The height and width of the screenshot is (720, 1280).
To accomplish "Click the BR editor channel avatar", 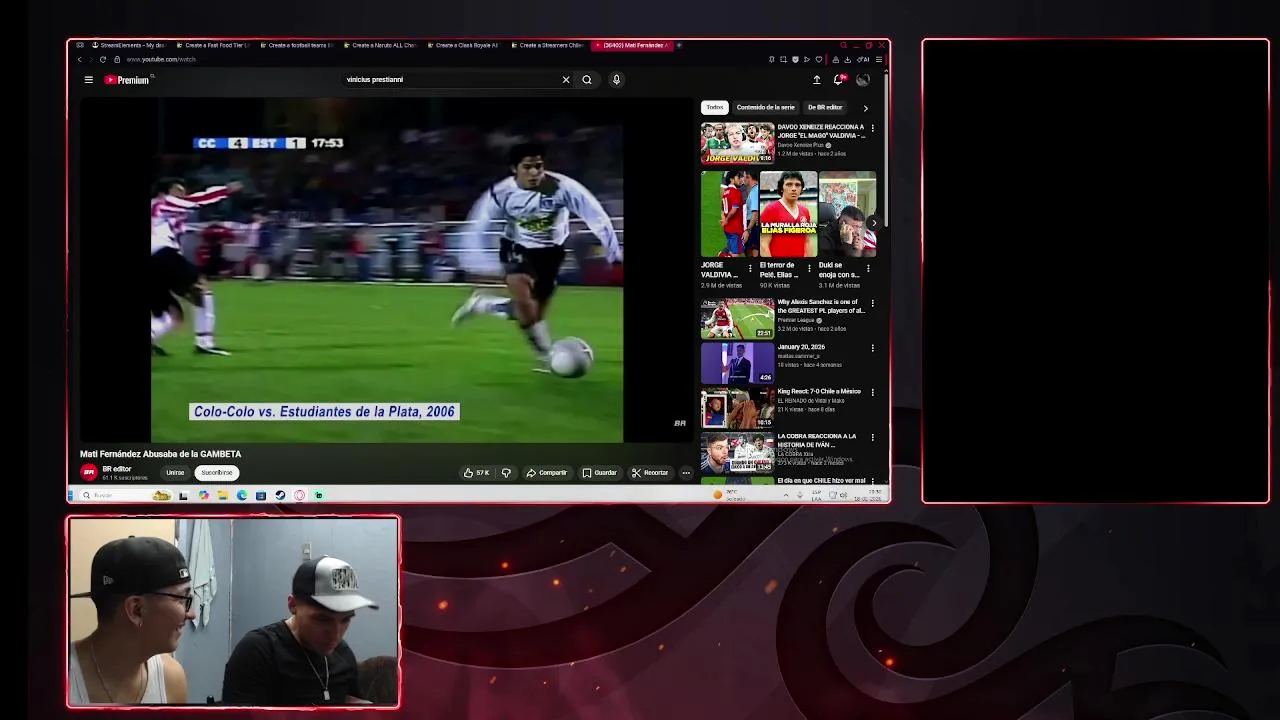I will [x=89, y=472].
